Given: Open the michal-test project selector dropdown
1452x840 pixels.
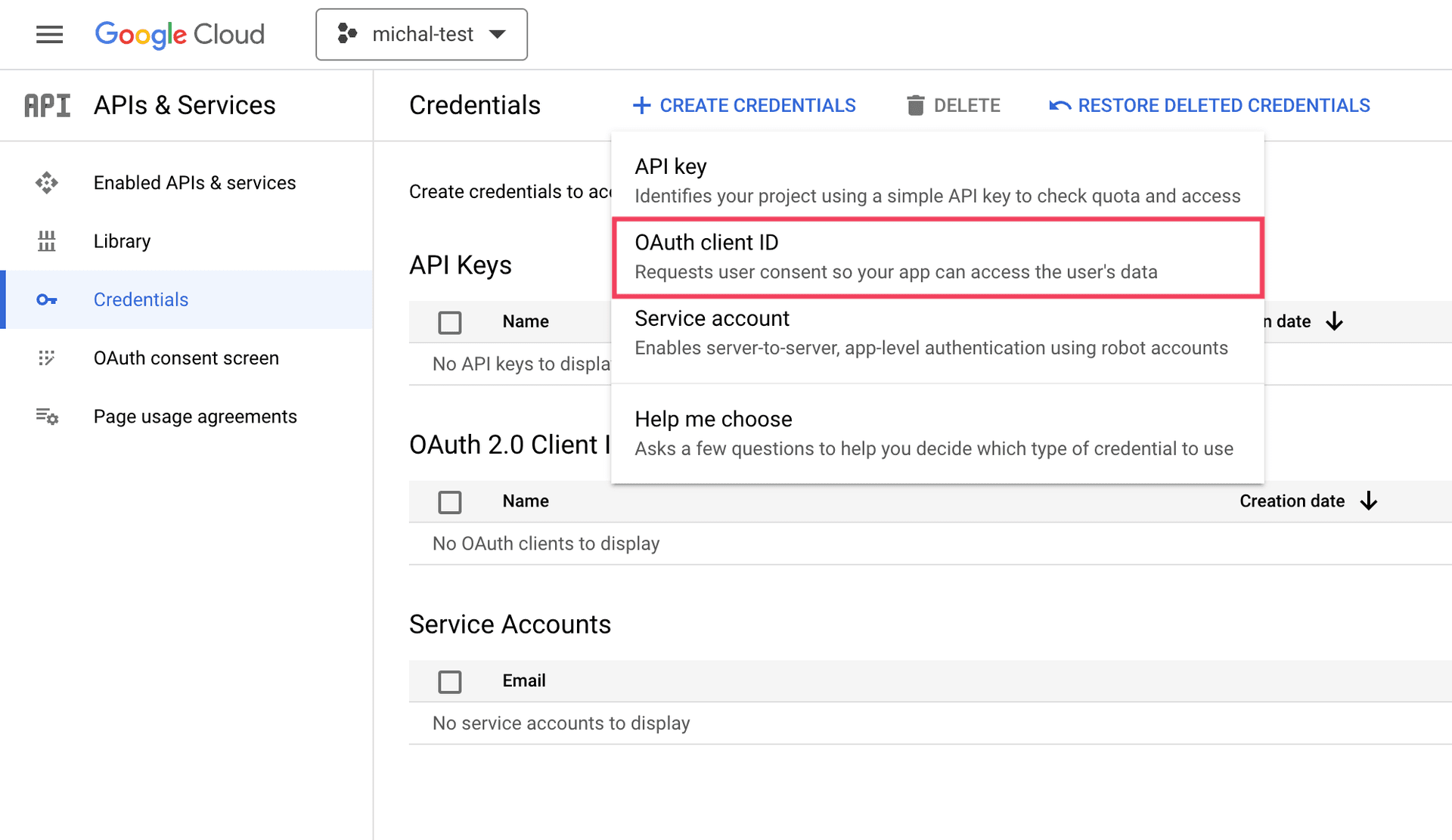Looking at the screenshot, I should 421,34.
